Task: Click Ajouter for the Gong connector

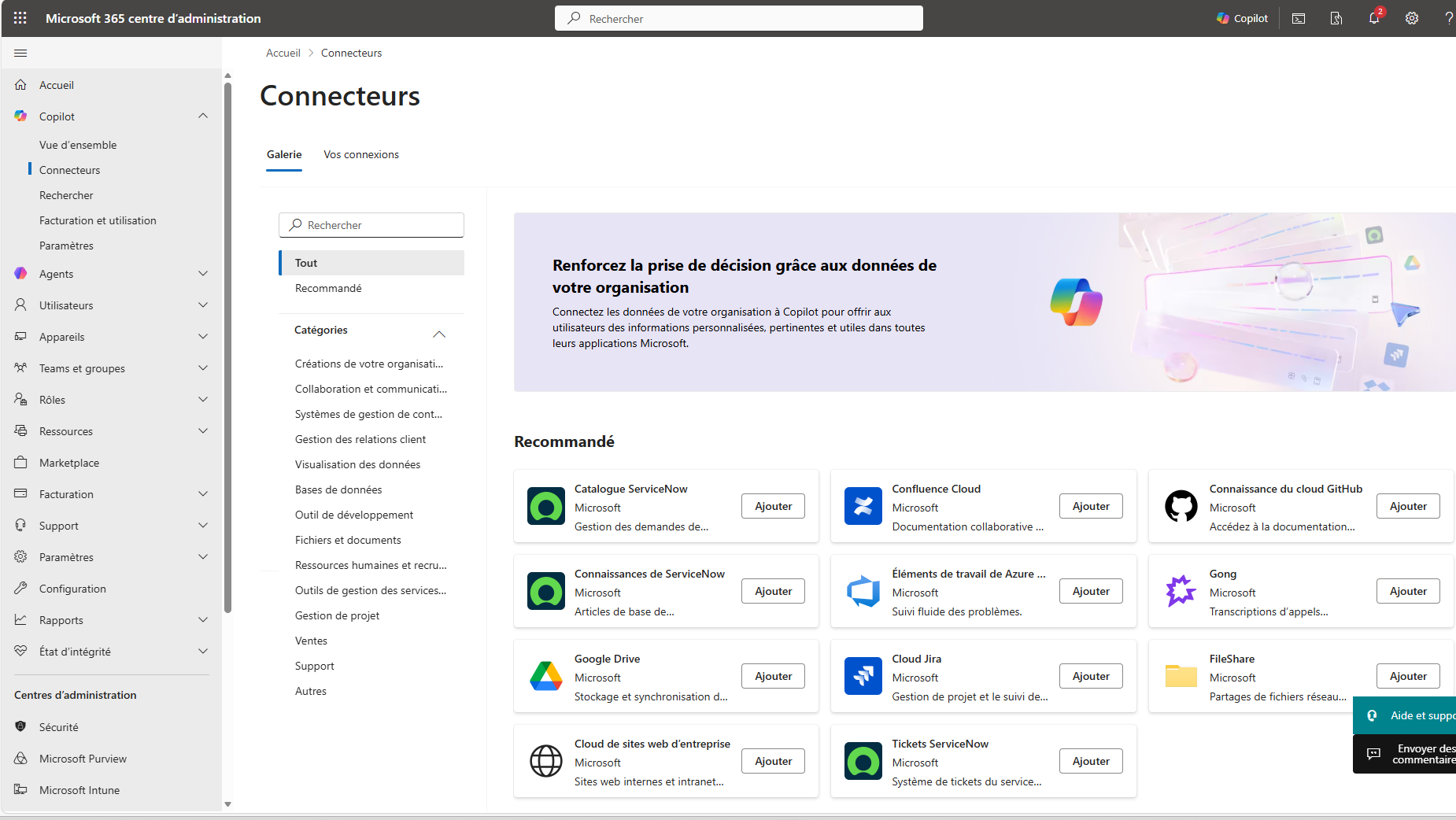Action: tap(1407, 592)
